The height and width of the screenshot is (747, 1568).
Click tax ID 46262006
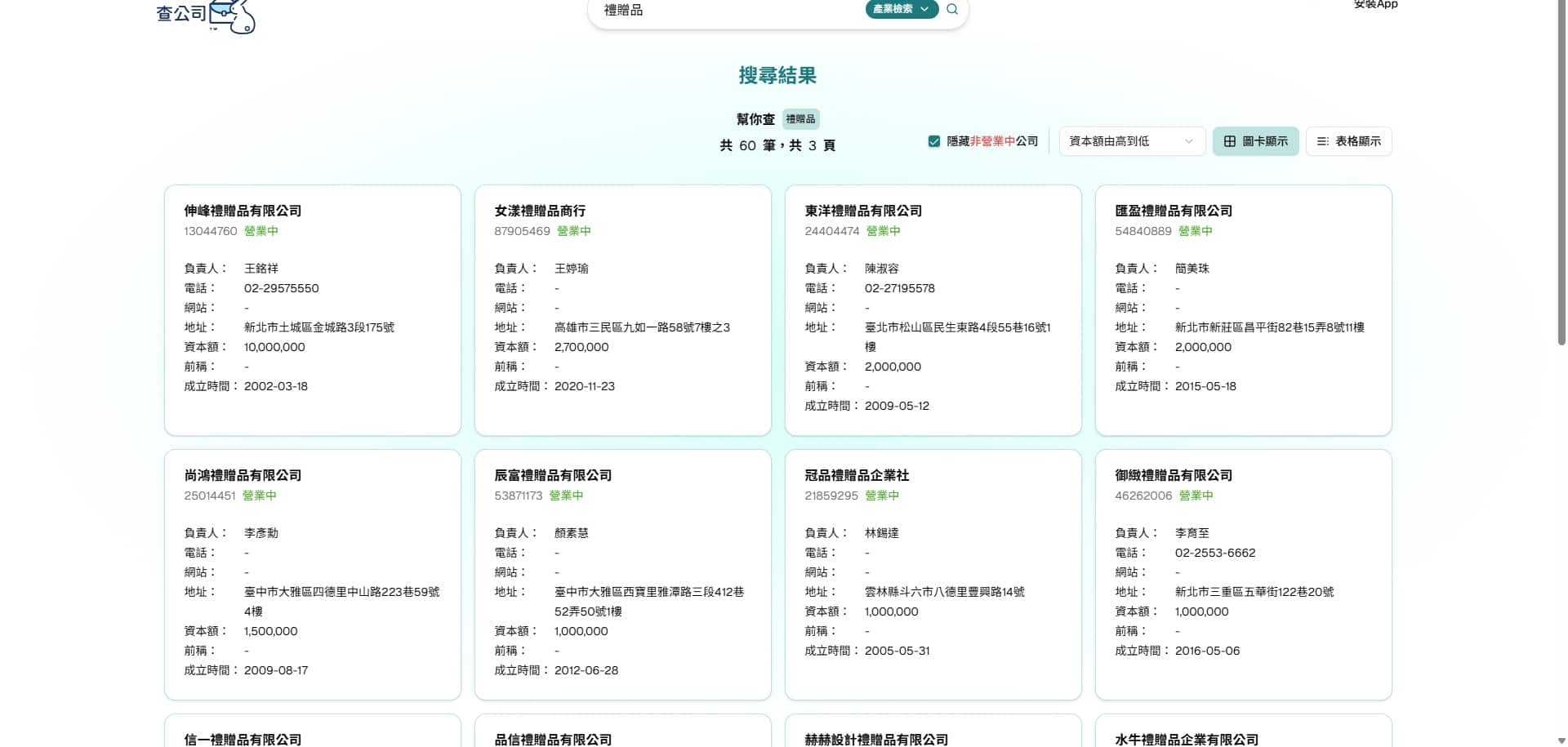1143,496
